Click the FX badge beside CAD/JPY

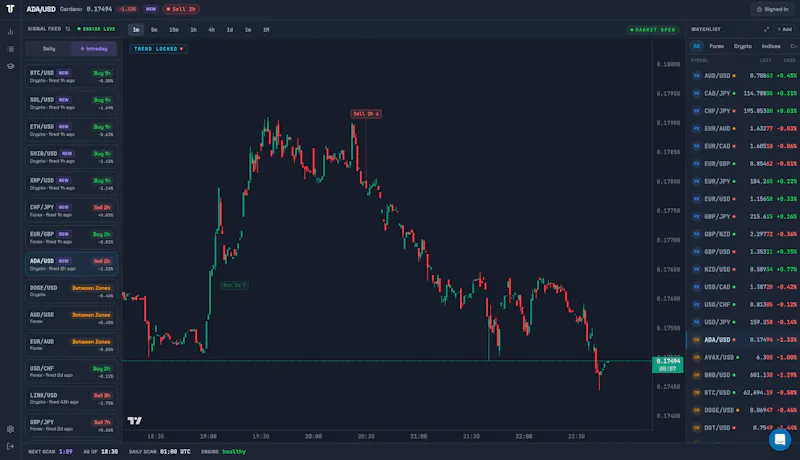pos(696,93)
